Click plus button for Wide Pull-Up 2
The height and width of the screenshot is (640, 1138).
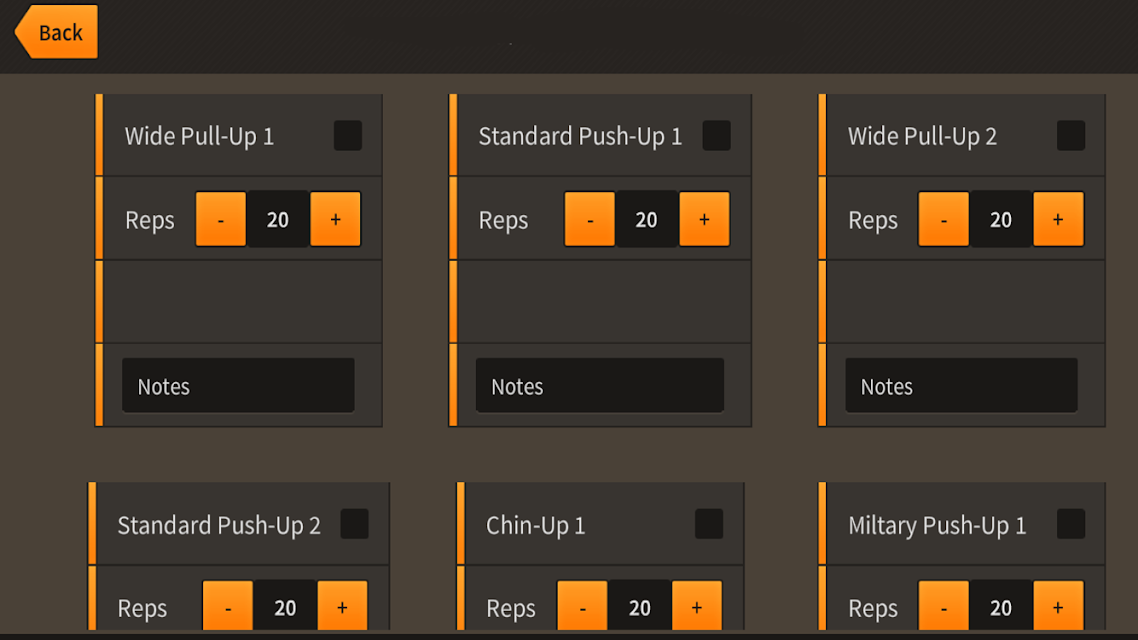pos(1058,219)
